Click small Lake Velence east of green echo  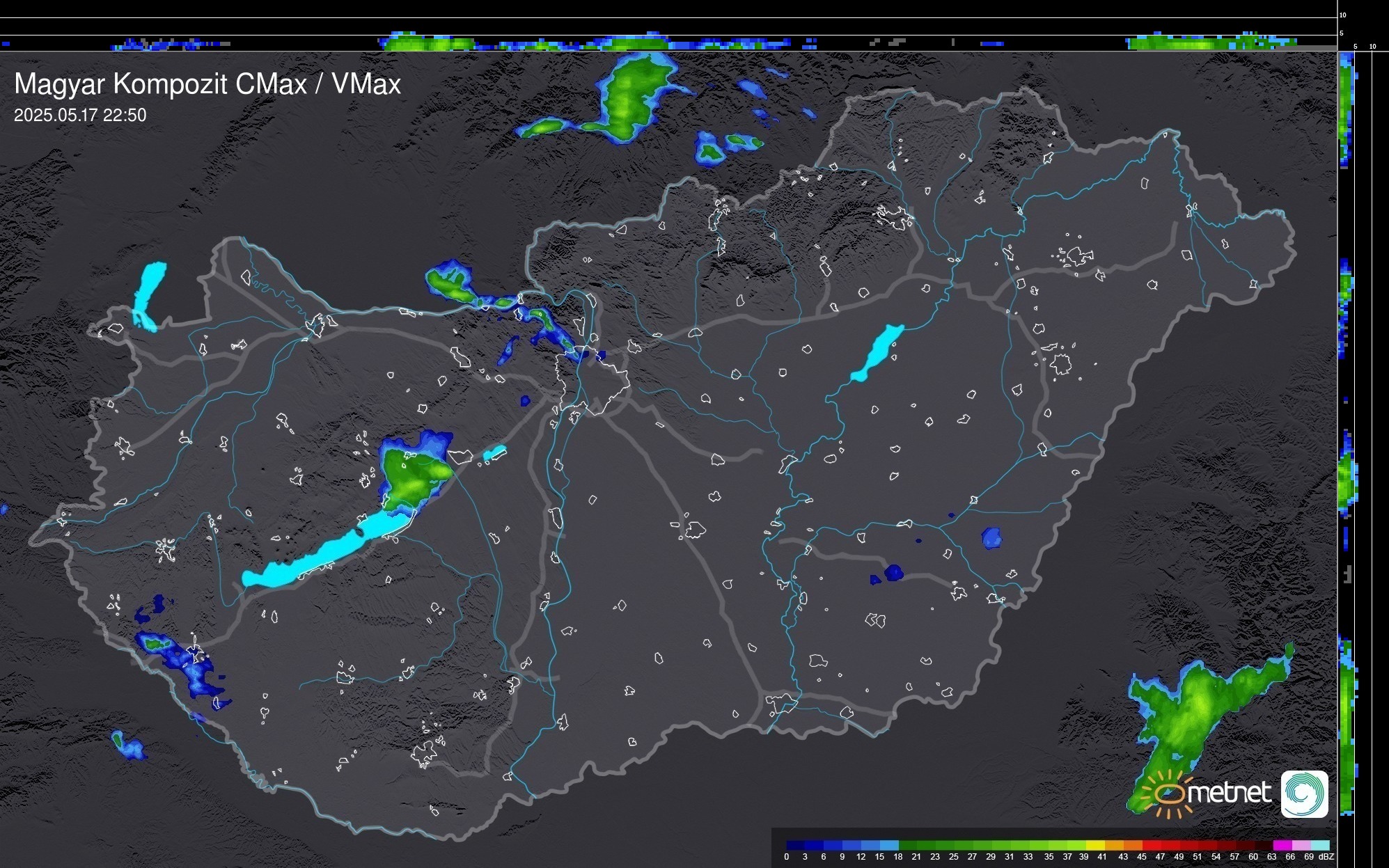coord(494,453)
